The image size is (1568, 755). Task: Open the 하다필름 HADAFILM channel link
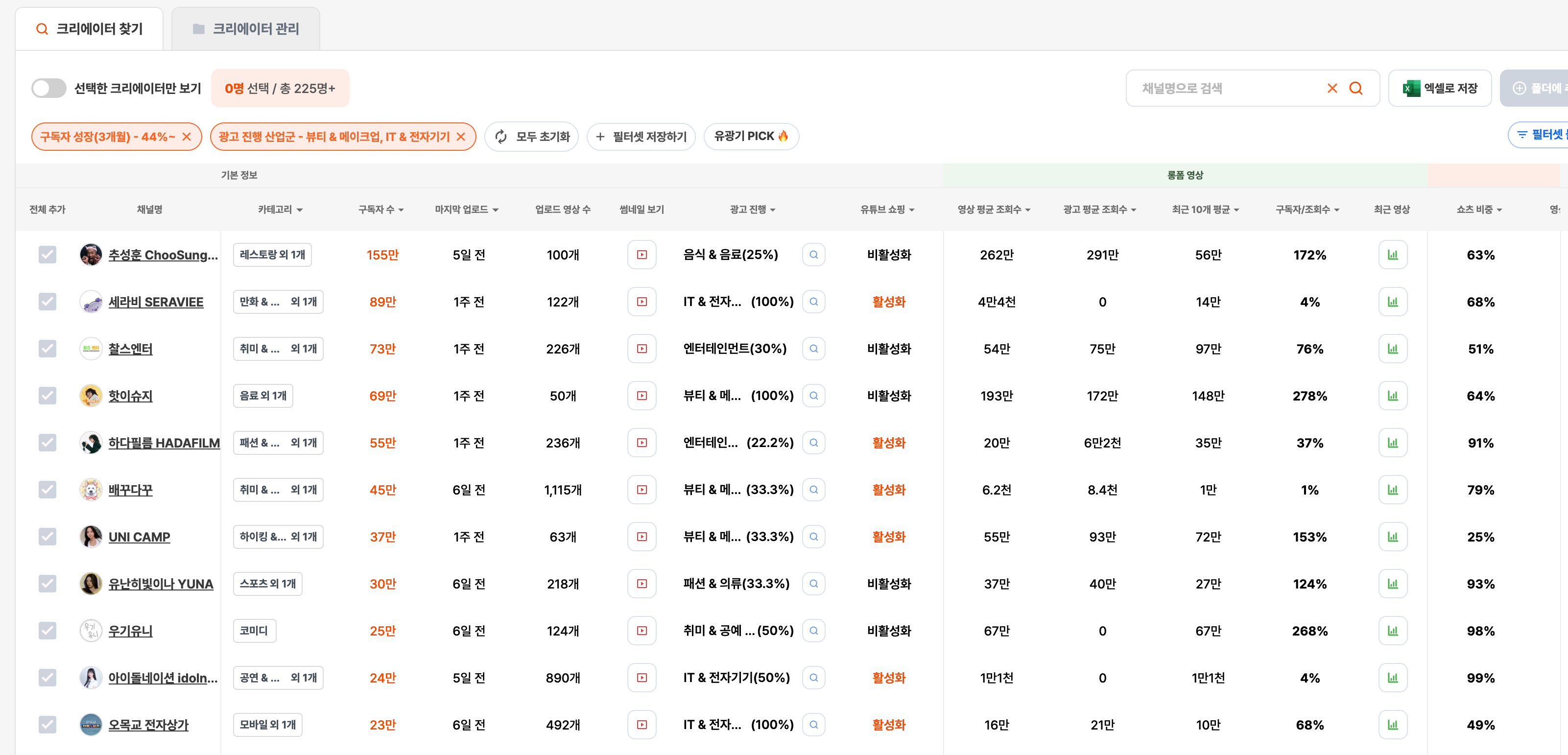coord(164,442)
